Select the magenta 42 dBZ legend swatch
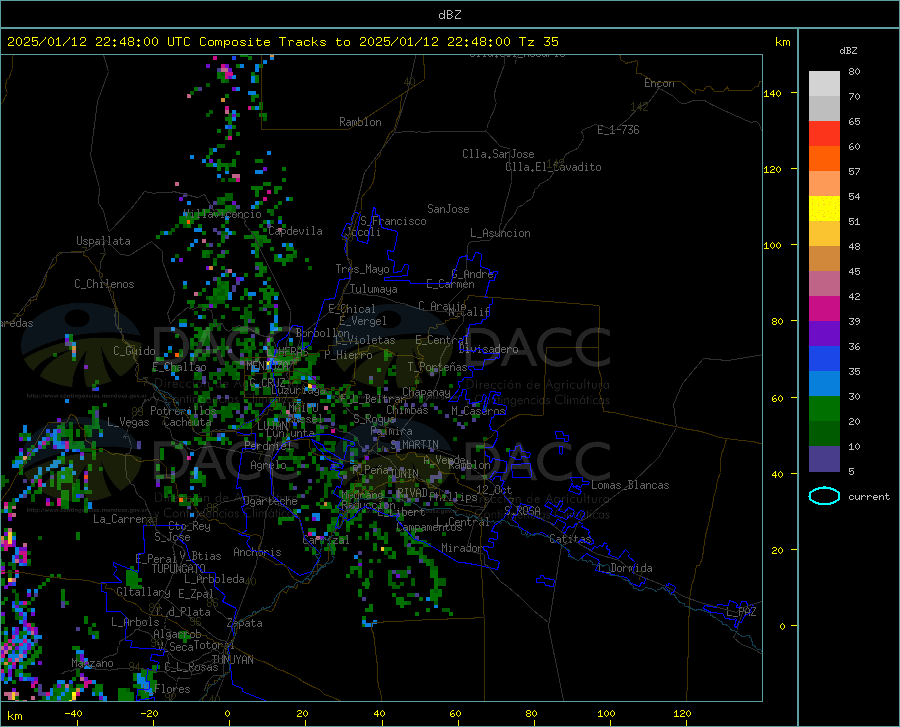The image size is (900, 727). (824, 308)
